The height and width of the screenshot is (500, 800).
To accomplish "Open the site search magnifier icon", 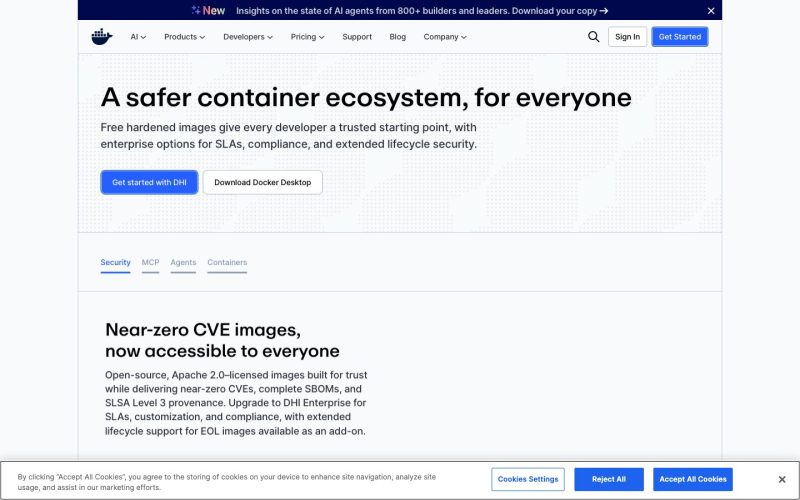I will point(593,37).
